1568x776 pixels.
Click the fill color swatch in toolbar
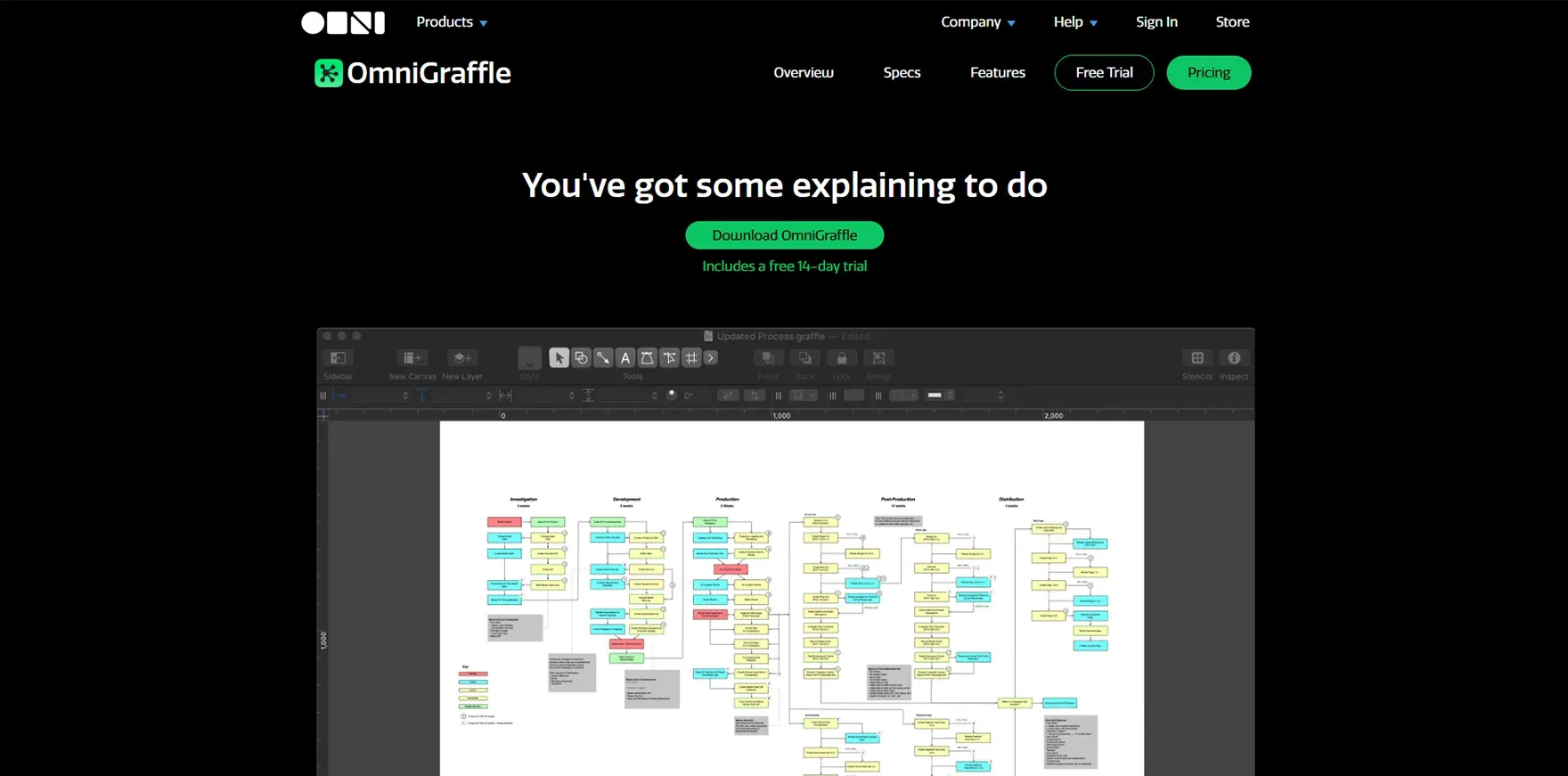coord(853,396)
